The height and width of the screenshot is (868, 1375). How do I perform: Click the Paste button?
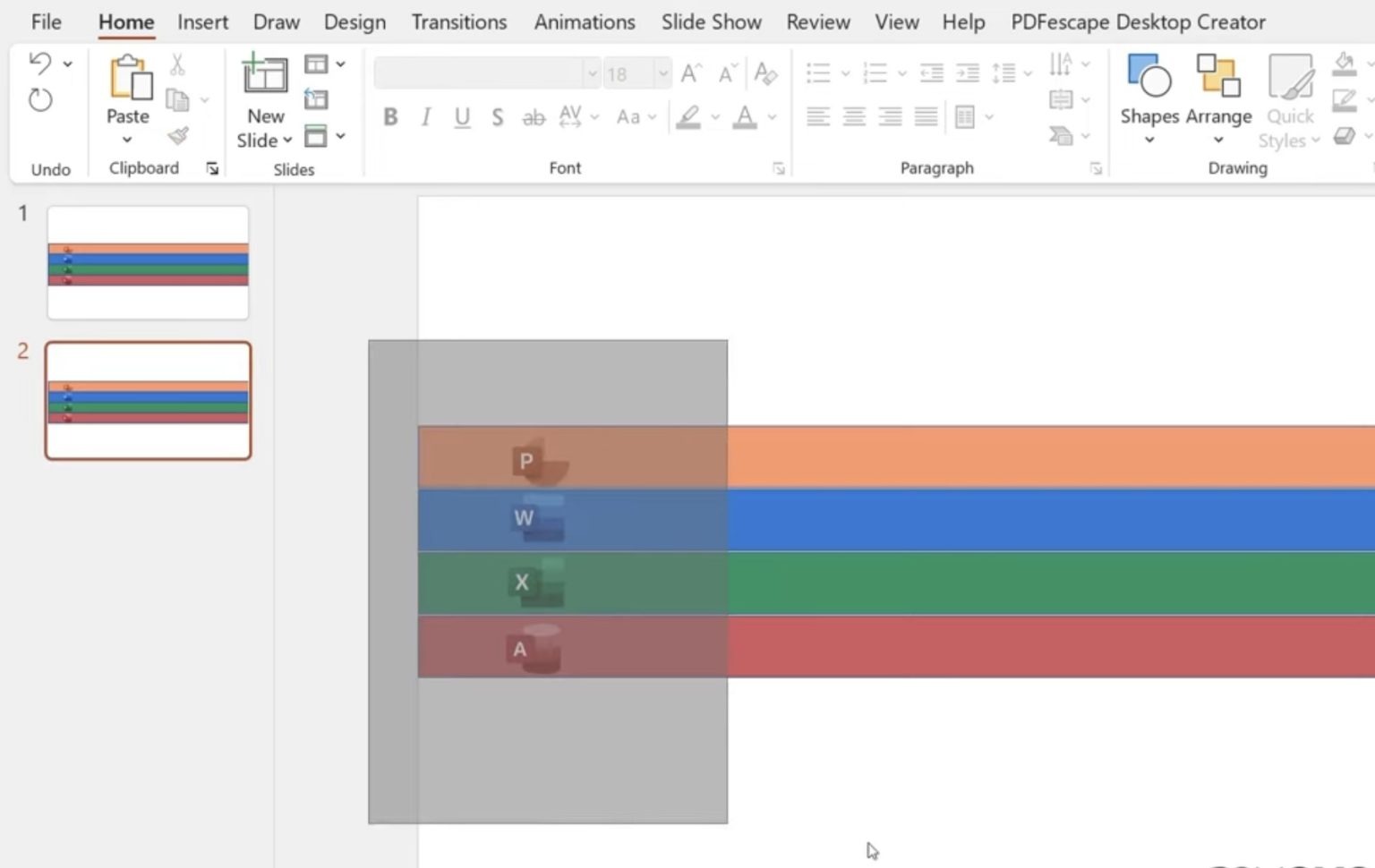coord(127,89)
